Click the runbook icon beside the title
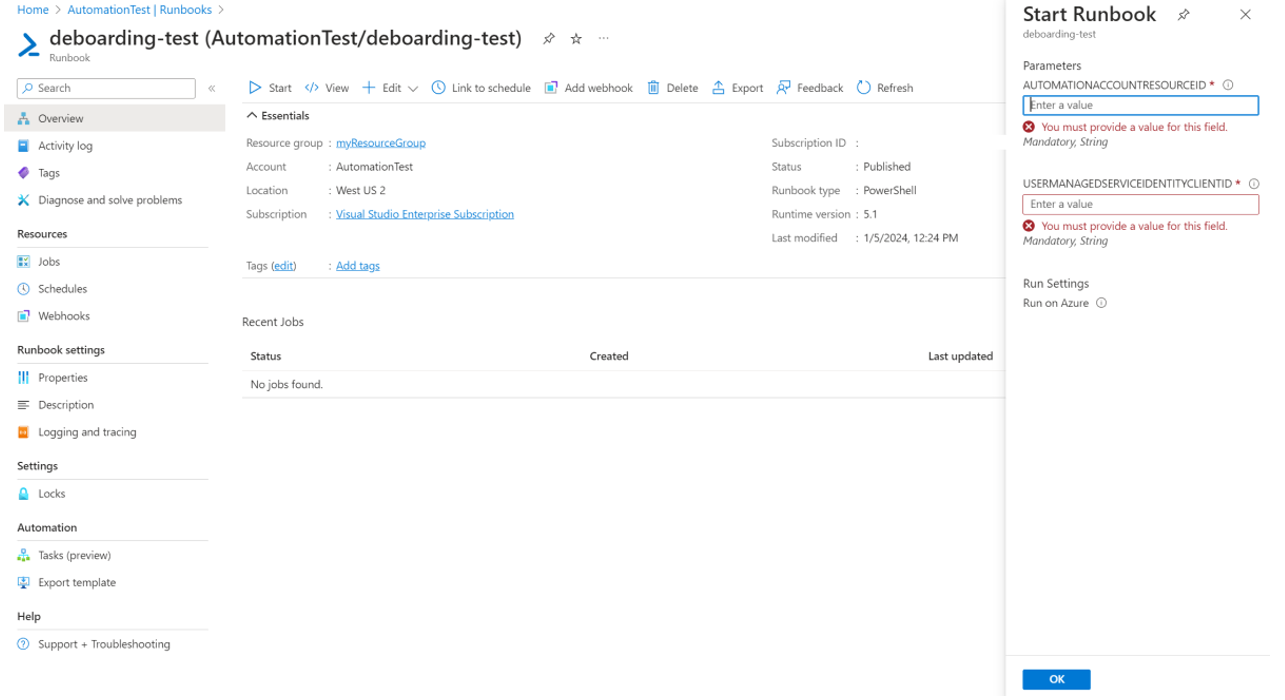 pos(29,45)
